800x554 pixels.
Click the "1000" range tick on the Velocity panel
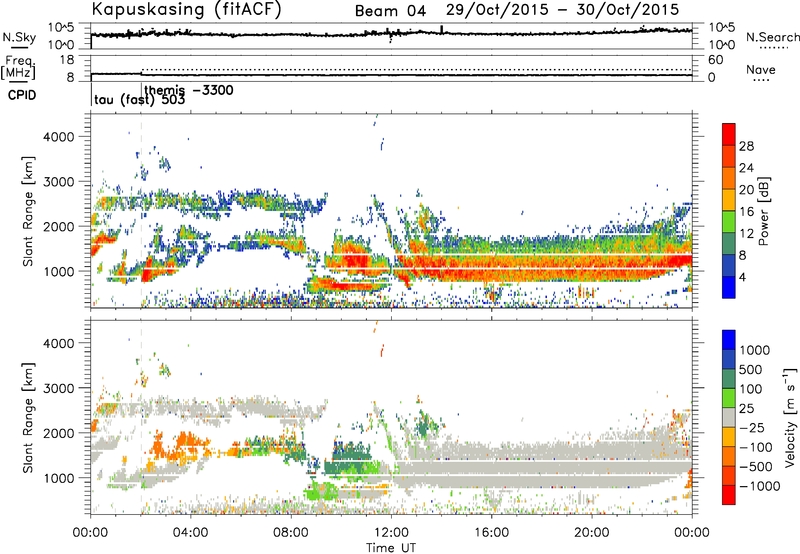[x=58, y=478]
